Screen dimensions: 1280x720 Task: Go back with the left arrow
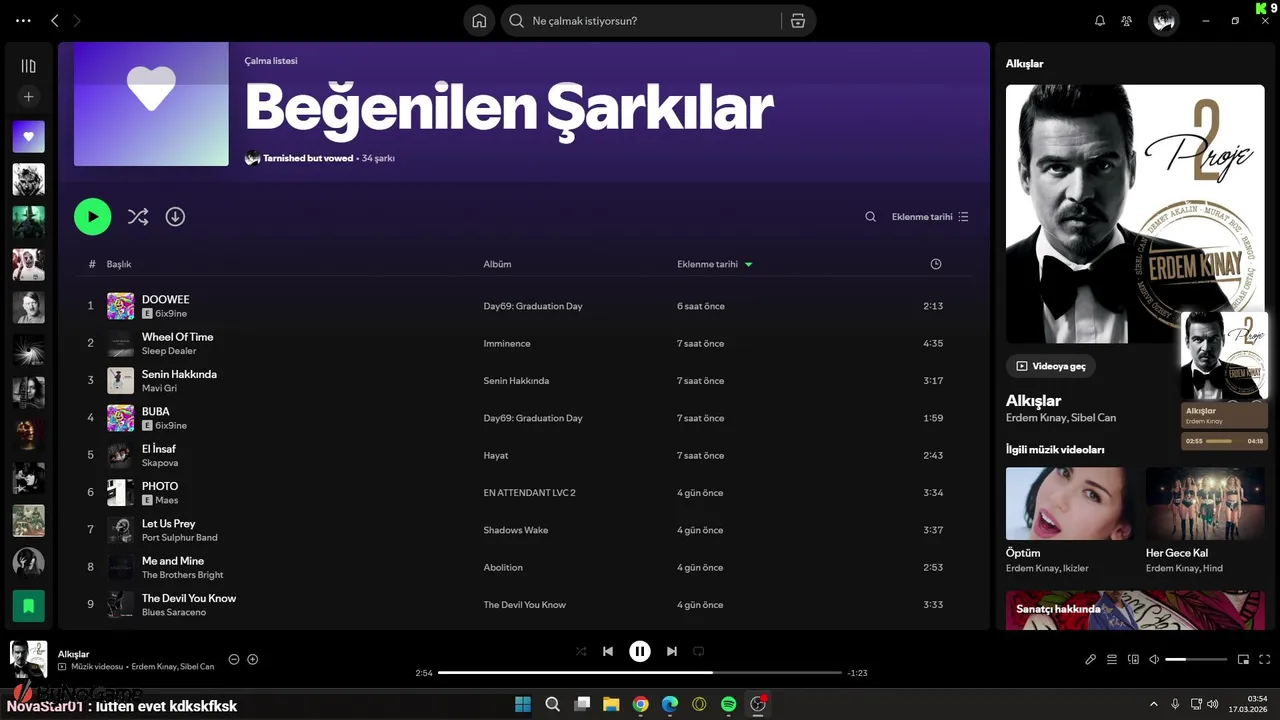(55, 21)
